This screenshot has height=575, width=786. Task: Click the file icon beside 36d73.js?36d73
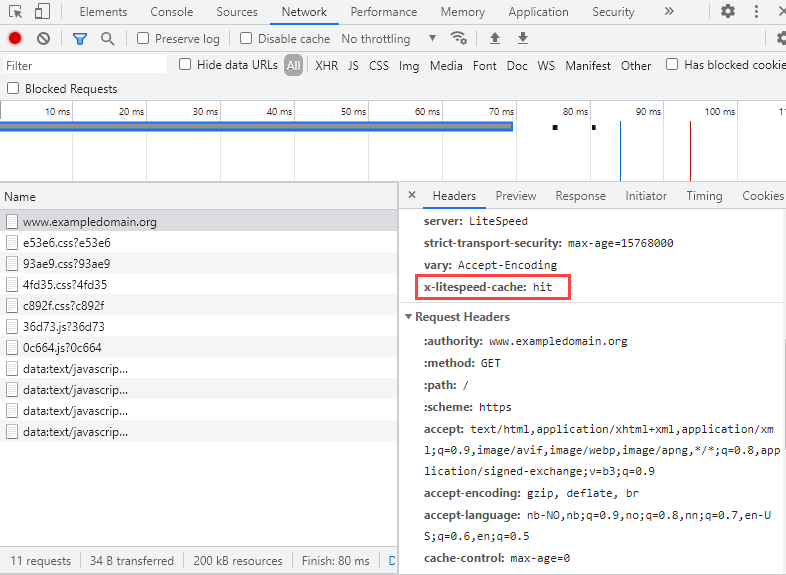click(x=12, y=327)
